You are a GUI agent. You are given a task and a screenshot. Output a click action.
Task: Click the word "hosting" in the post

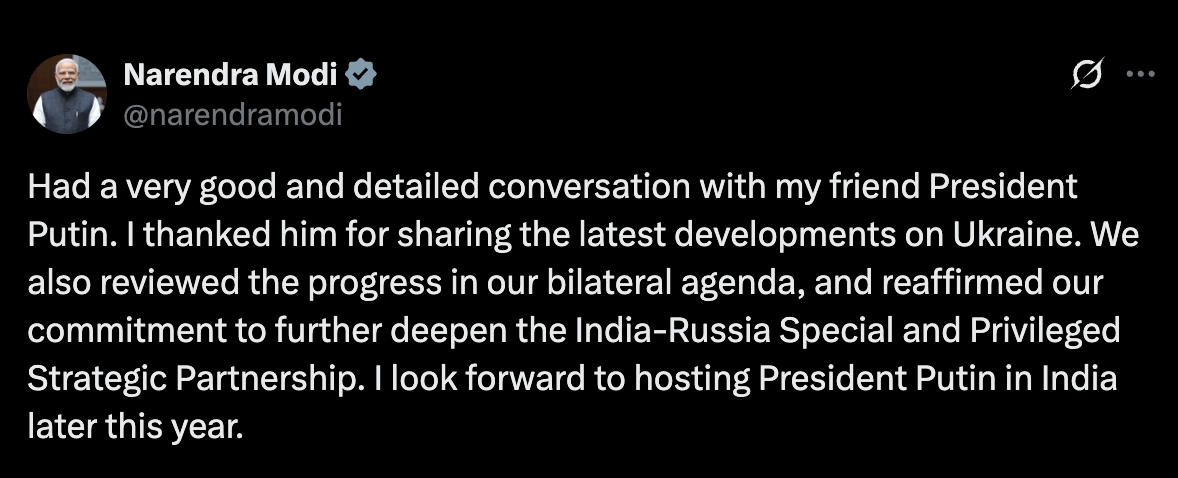coord(692,380)
